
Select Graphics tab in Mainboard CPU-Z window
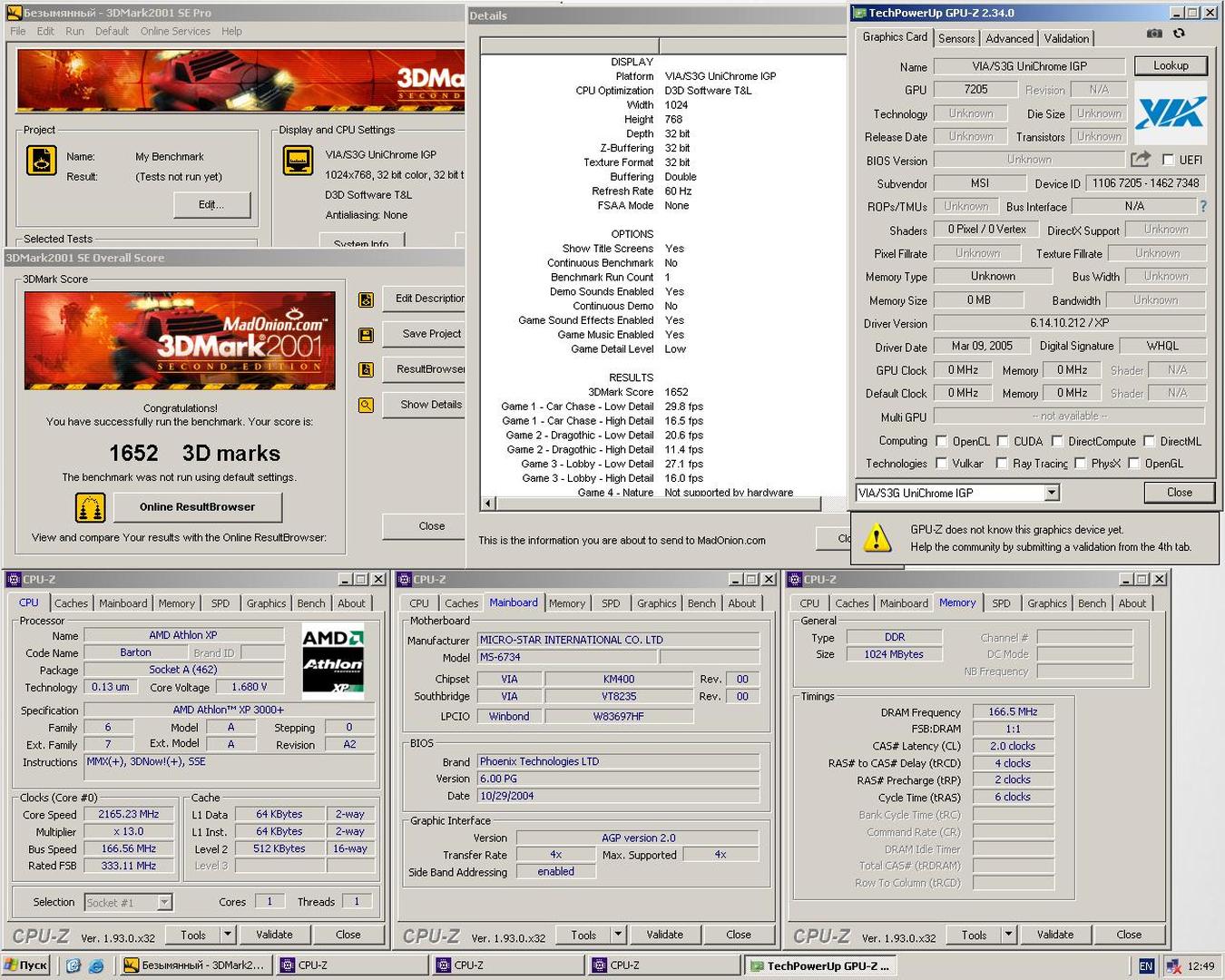coord(656,603)
